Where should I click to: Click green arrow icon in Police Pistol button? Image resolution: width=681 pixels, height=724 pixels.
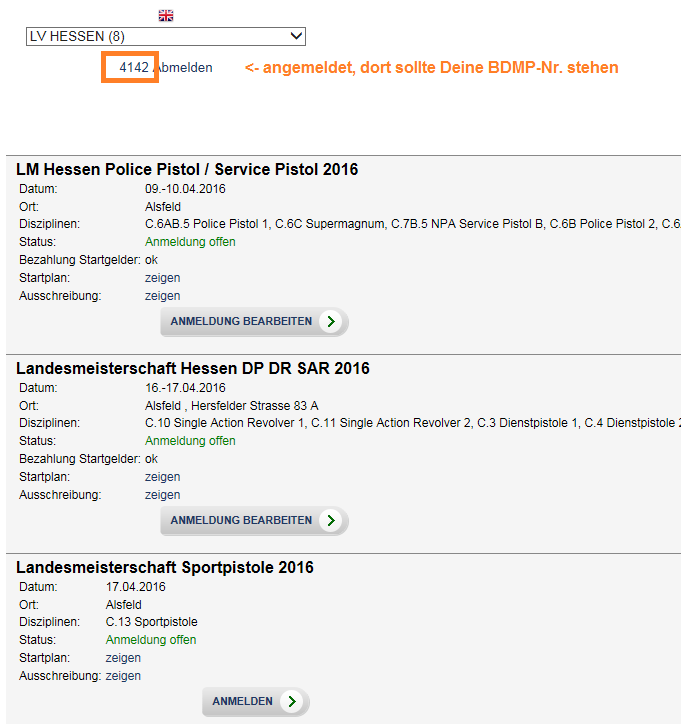point(331,321)
